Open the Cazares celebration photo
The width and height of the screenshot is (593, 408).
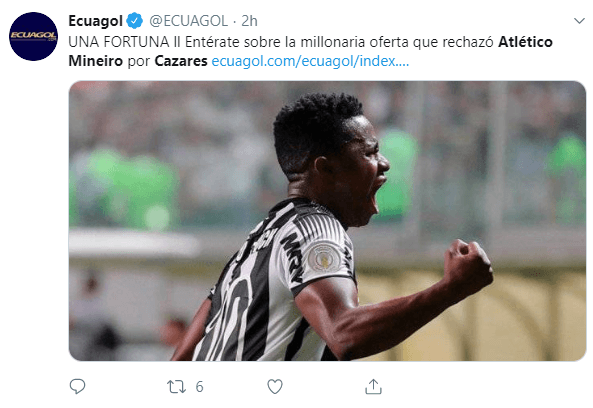point(327,221)
